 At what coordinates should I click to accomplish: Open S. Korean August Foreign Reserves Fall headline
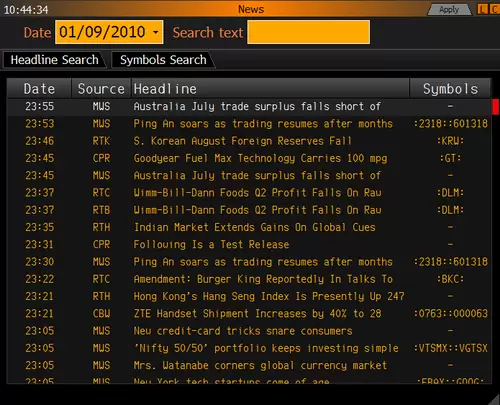pos(242,141)
